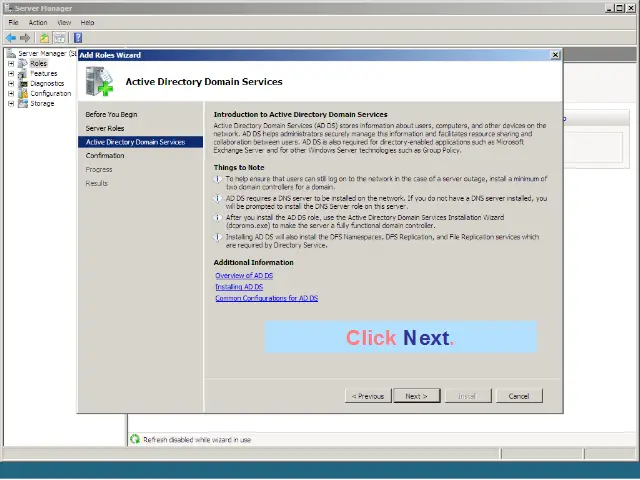The width and height of the screenshot is (640, 480).
Task: Open the Help menu
Action: click(87, 22)
